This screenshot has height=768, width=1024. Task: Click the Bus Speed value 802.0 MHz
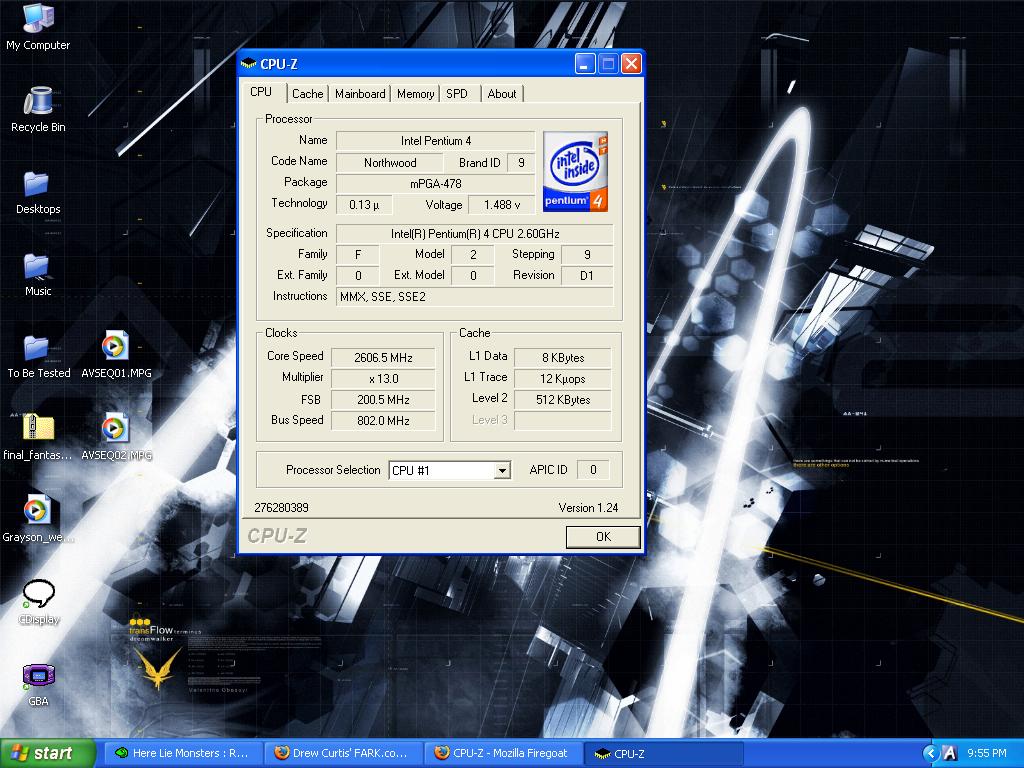point(383,421)
